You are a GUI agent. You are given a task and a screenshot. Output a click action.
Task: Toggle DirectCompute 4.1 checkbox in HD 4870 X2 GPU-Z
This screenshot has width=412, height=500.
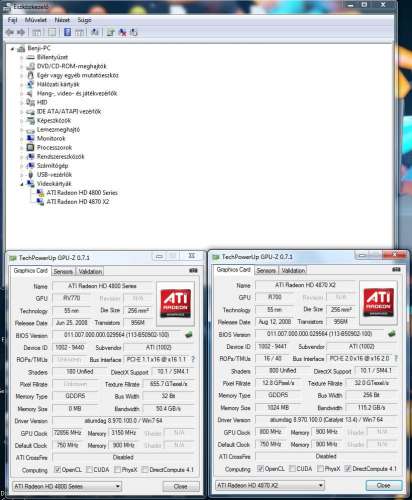tap(348, 468)
